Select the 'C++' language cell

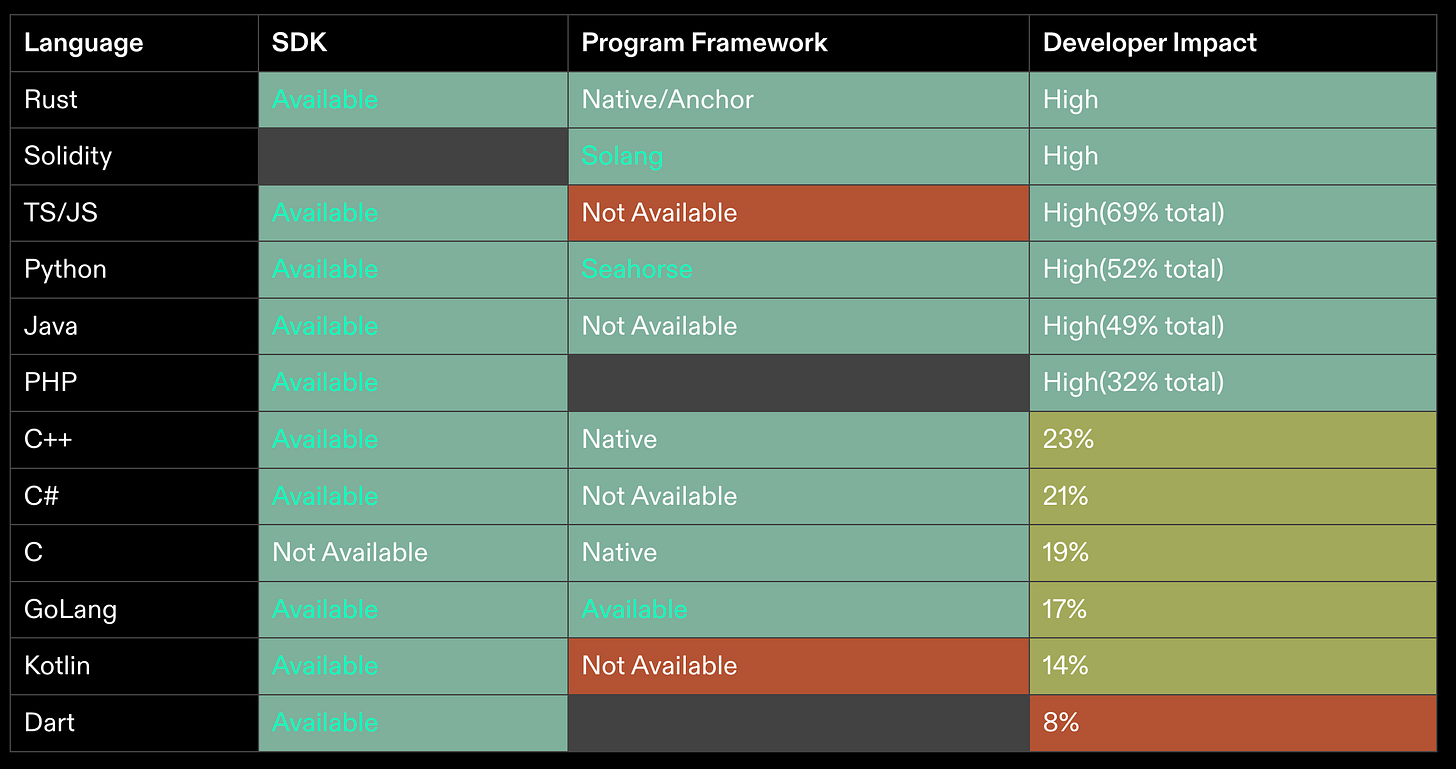(134, 440)
